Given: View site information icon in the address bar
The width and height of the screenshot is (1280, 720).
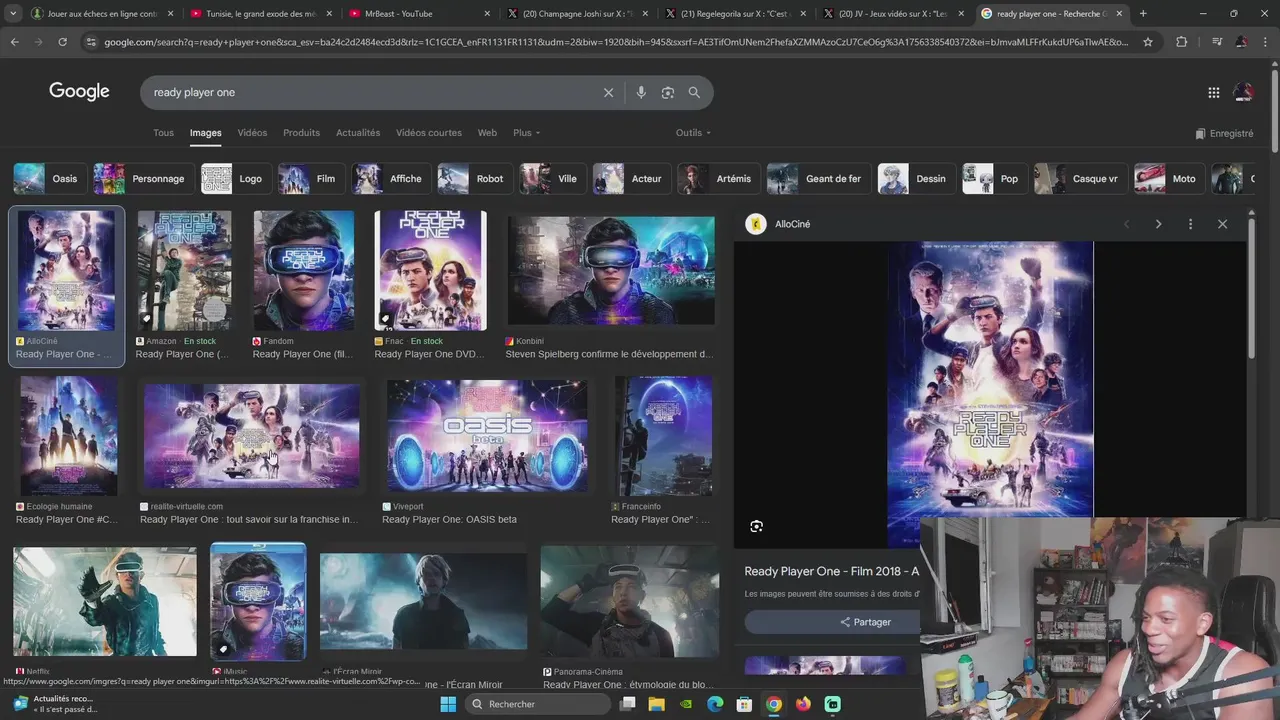Looking at the screenshot, I should click(91, 42).
